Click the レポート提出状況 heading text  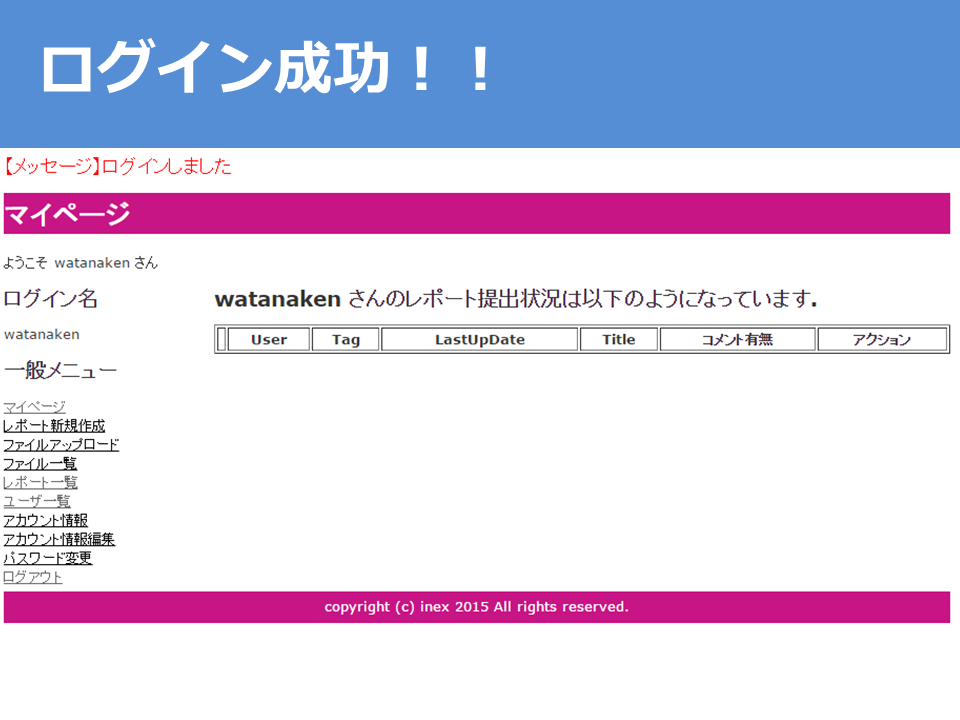(516, 299)
